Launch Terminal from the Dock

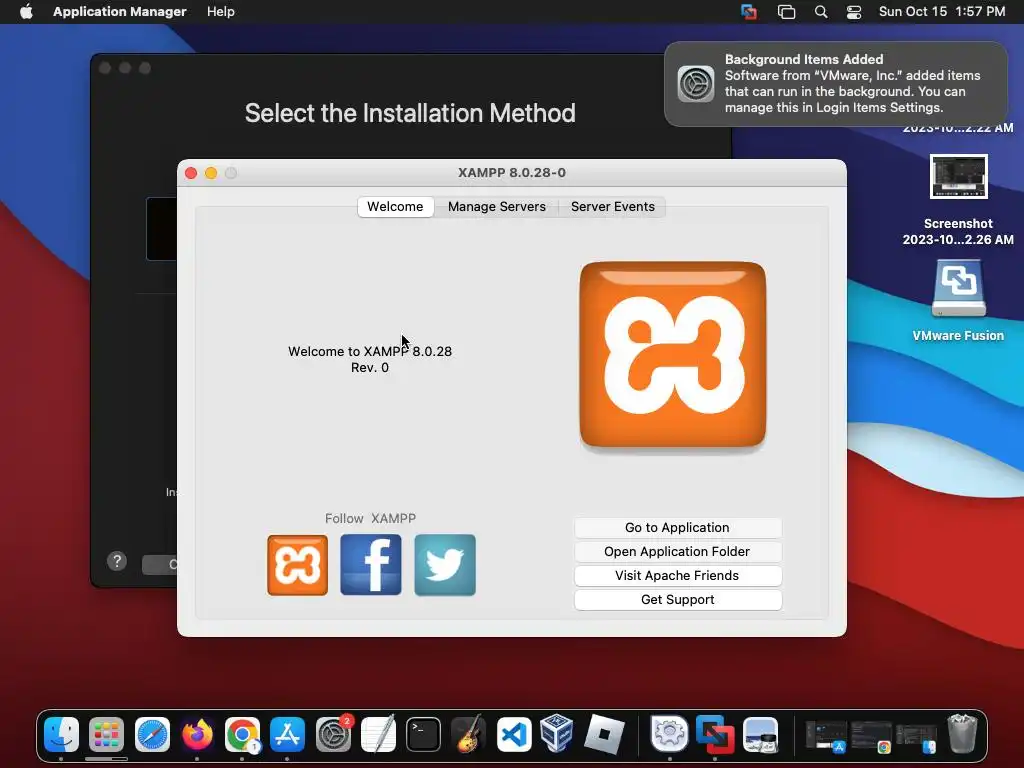coord(423,735)
